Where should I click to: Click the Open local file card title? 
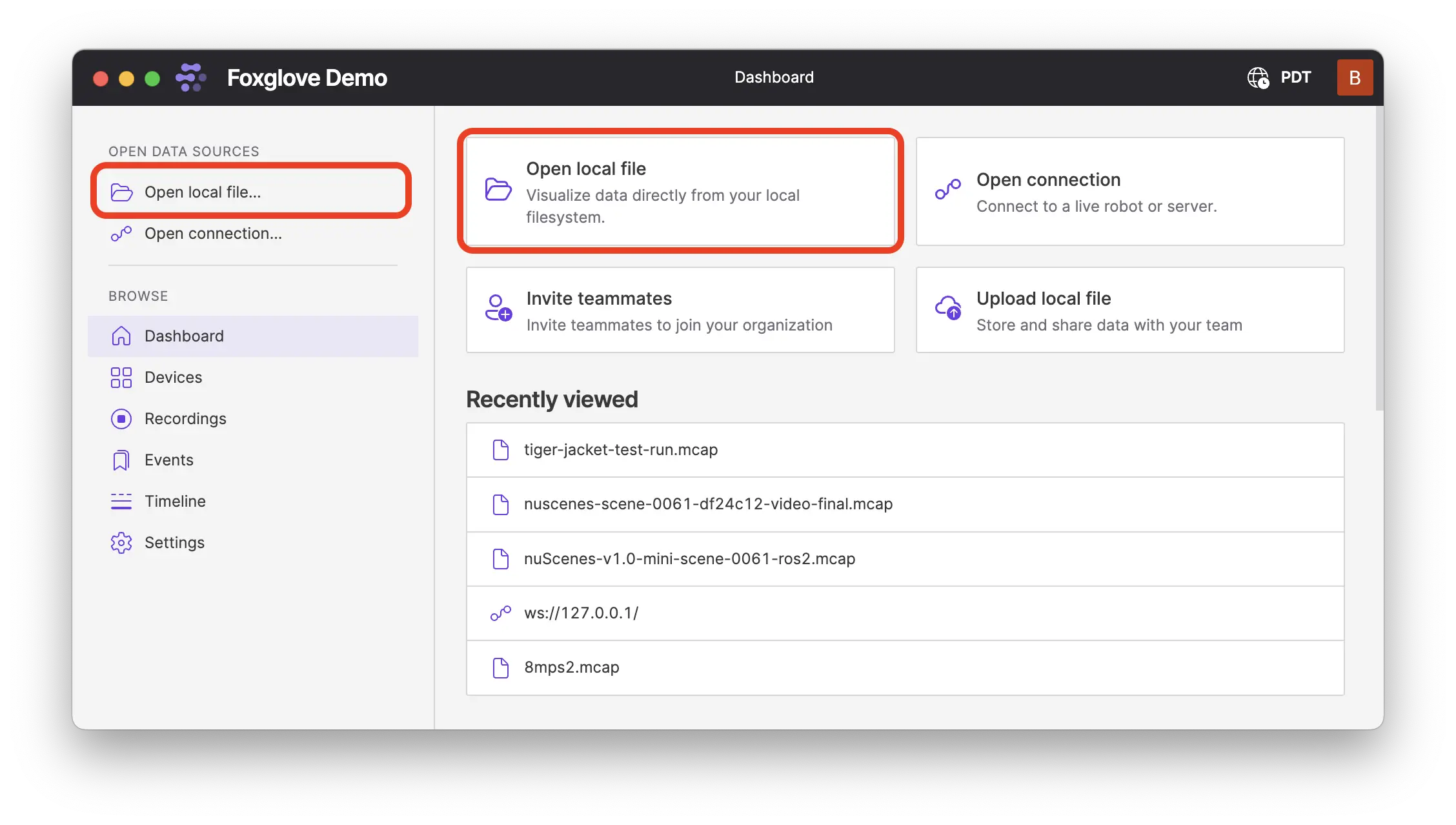point(586,168)
